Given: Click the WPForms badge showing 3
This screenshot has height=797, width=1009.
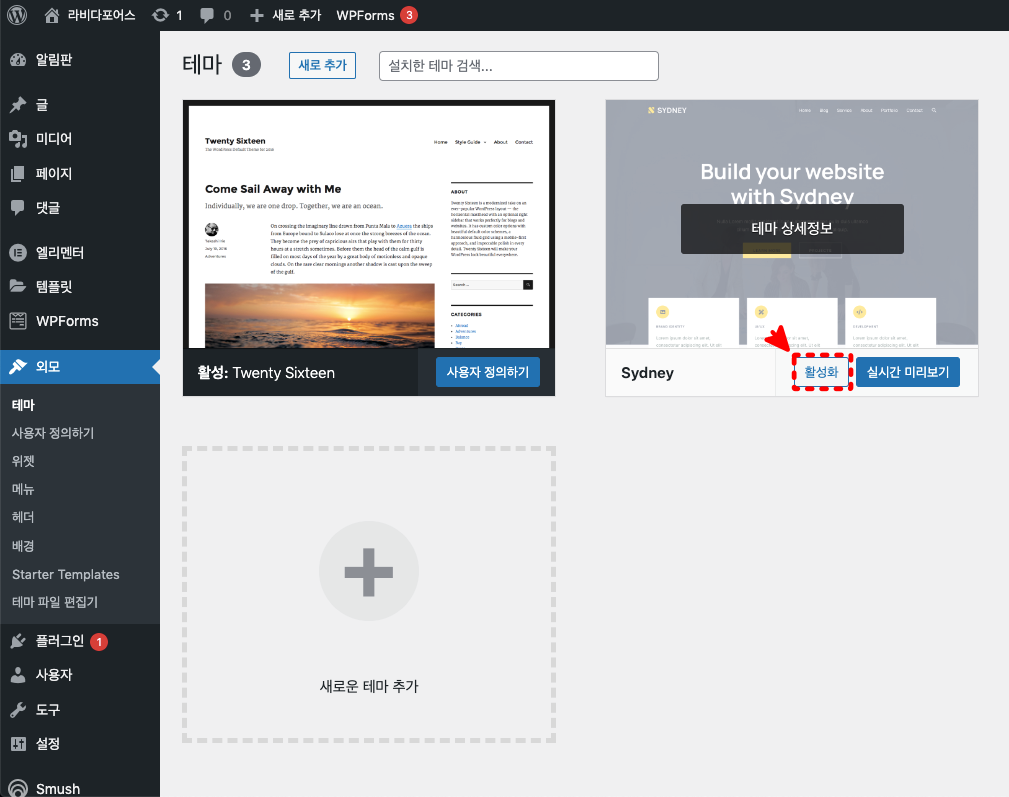Looking at the screenshot, I should tap(409, 15).
